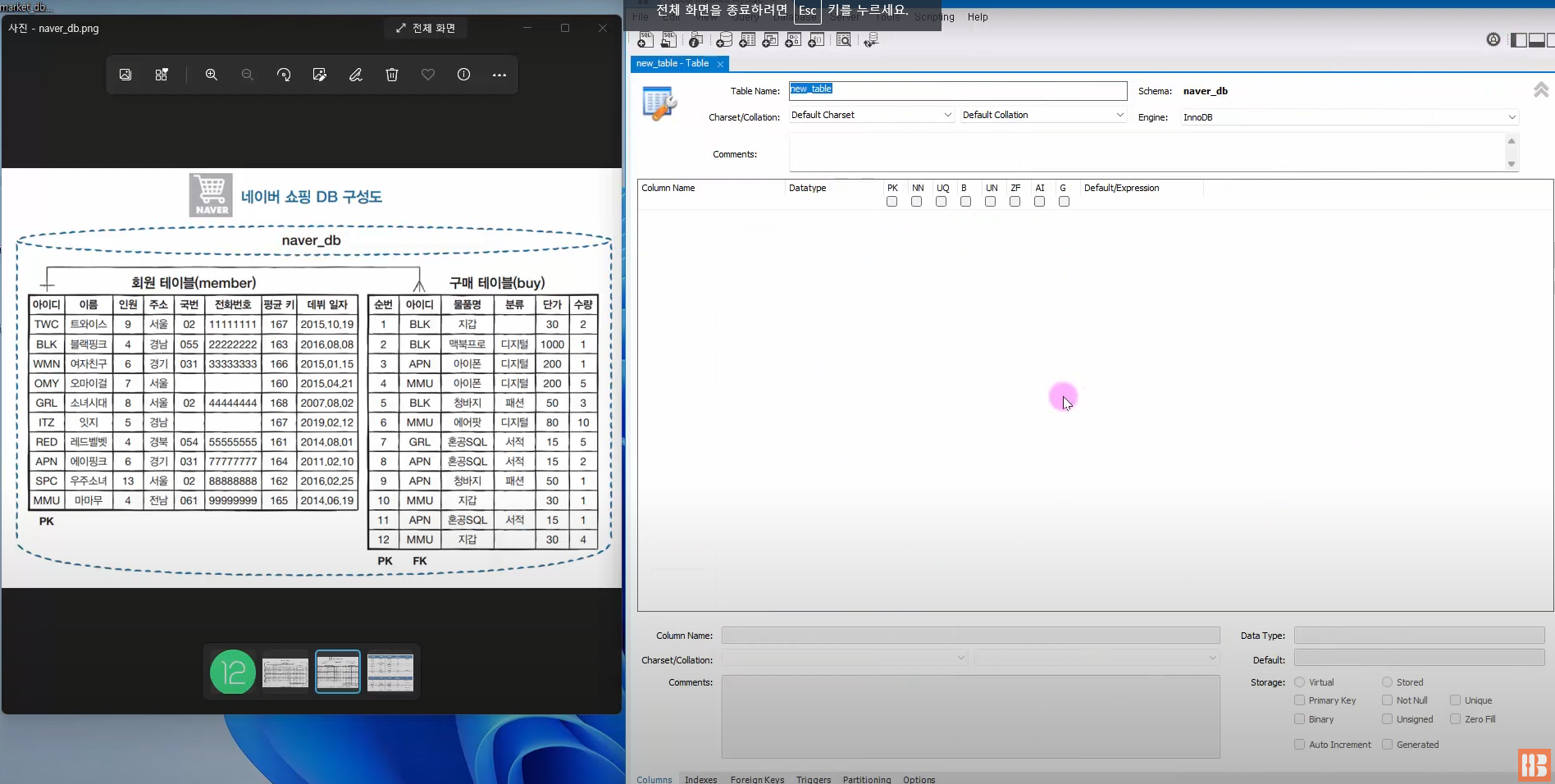Click the create new table icon
The image size is (1555, 784).
tap(747, 39)
